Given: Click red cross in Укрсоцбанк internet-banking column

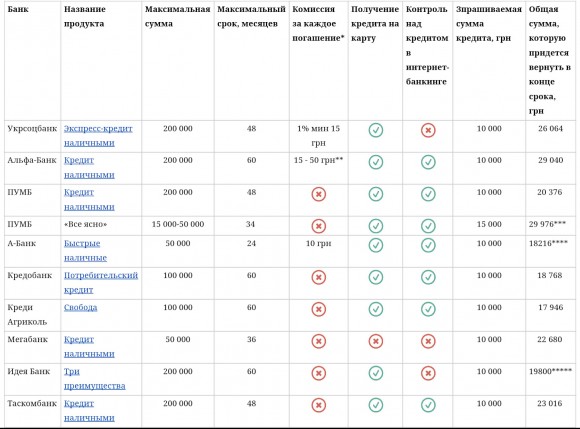Looking at the screenshot, I should [428, 130].
